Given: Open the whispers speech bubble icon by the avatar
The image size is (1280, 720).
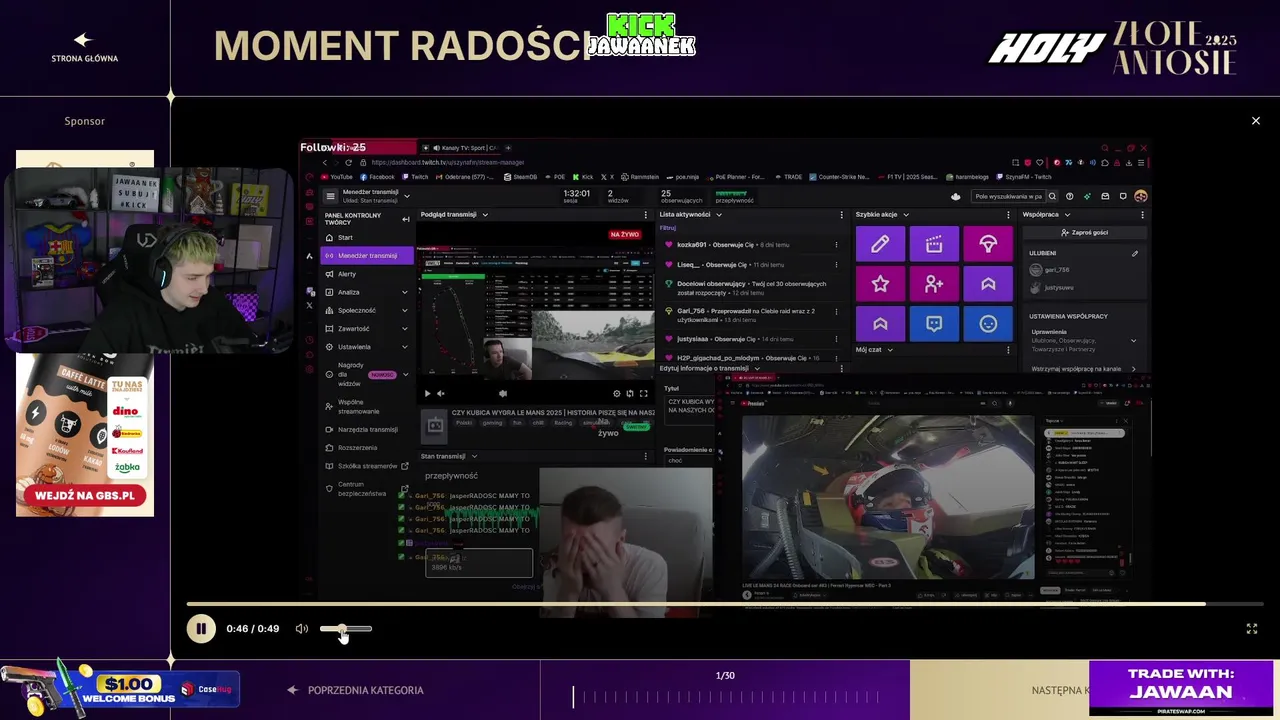Looking at the screenshot, I should point(1123,196).
